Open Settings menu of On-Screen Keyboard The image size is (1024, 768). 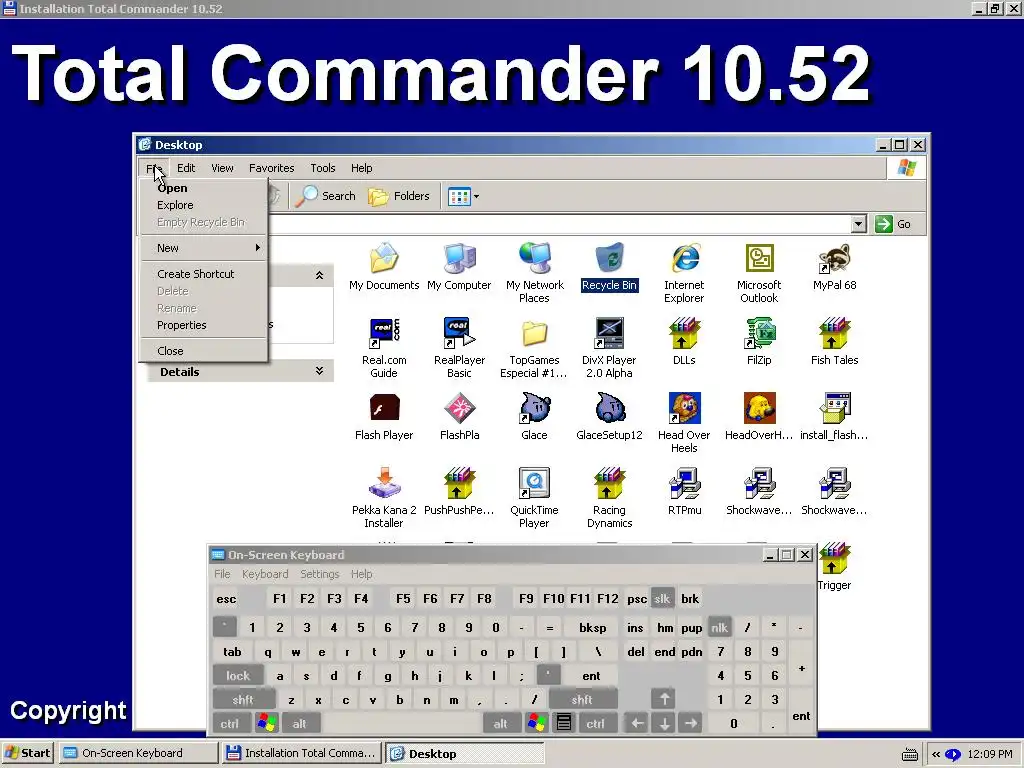(x=319, y=574)
